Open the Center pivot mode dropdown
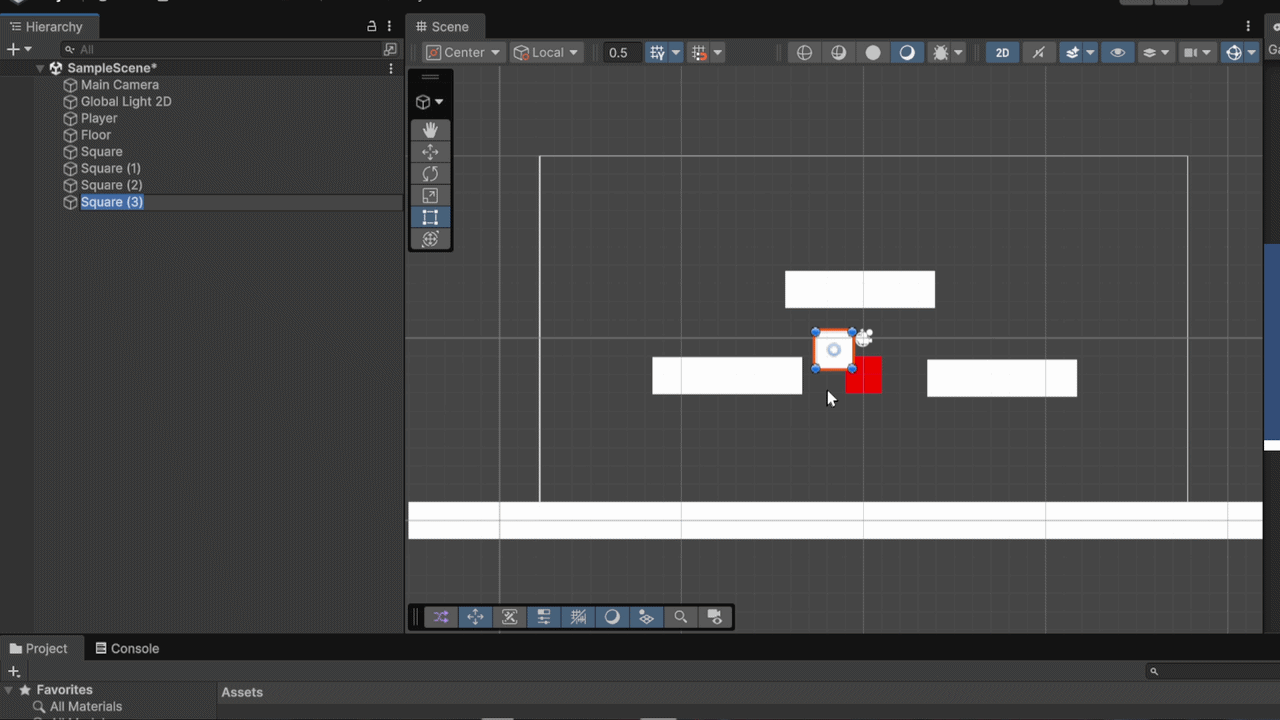 coord(463,52)
